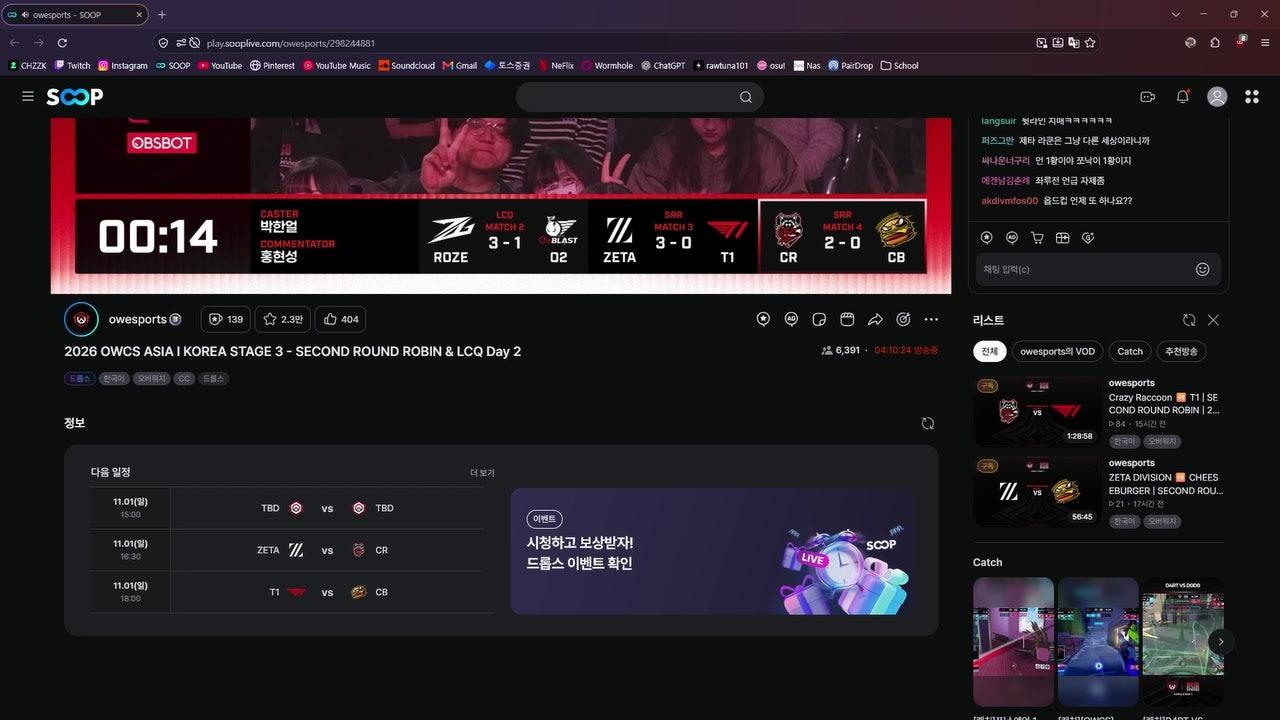Switch to the Catch tab
The height and width of the screenshot is (720, 1280).
pyautogui.click(x=1130, y=351)
